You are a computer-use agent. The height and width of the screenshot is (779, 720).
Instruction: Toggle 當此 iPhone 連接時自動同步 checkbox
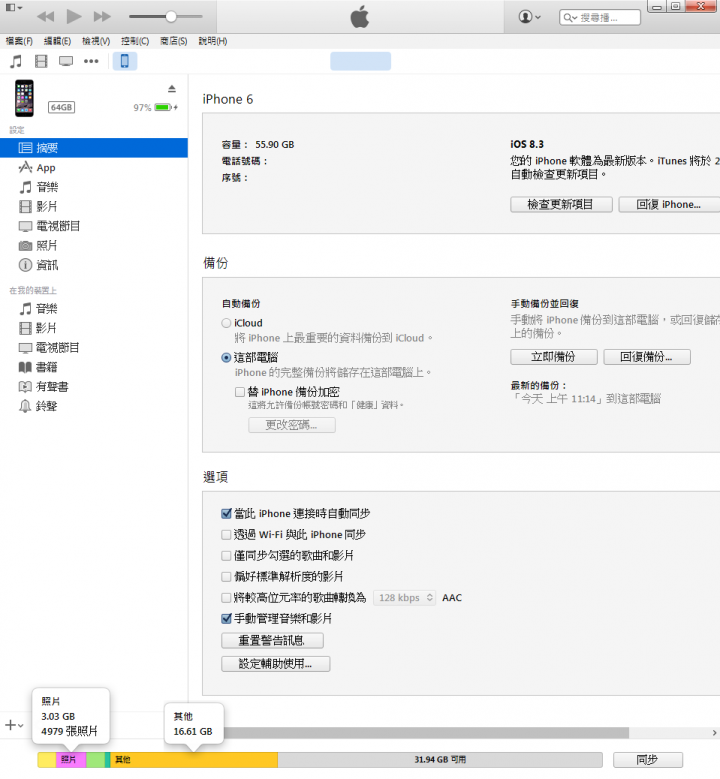pos(227,514)
